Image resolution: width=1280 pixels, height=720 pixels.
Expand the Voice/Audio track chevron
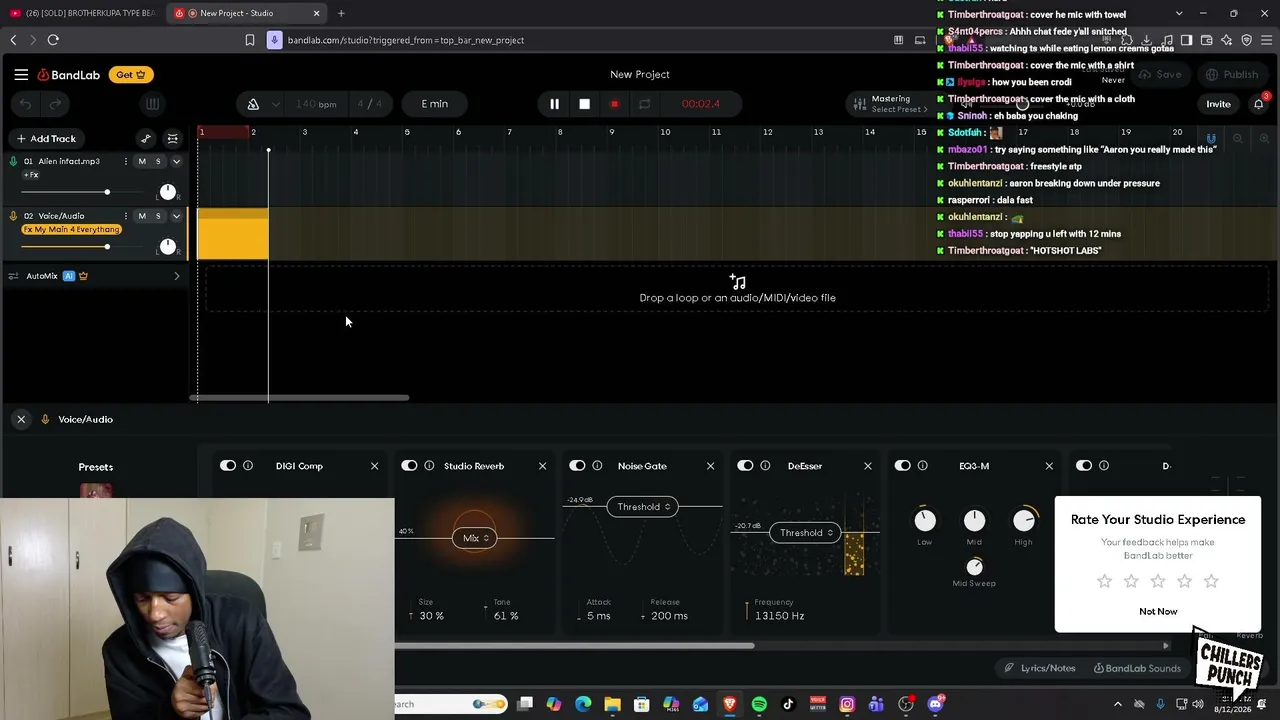click(x=176, y=216)
